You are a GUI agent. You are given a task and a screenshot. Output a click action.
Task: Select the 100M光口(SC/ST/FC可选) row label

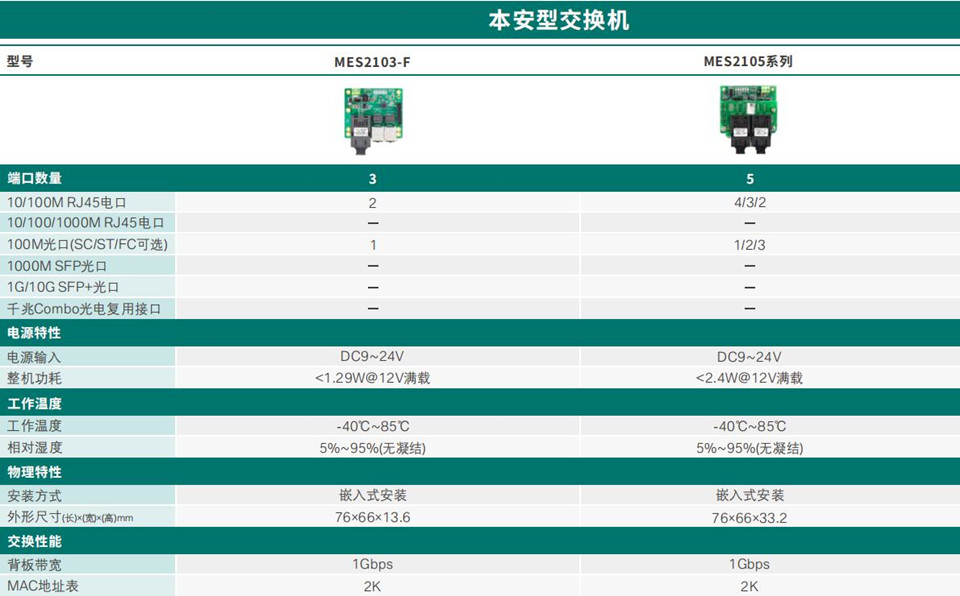coord(88,244)
